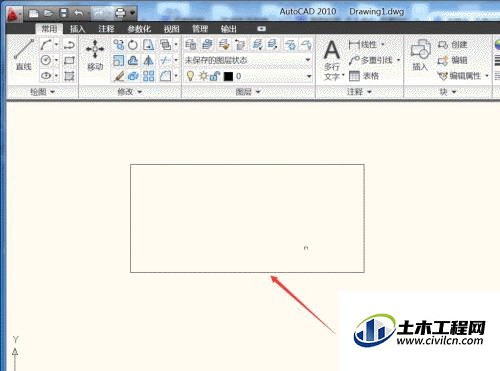The image size is (500, 371).
Task: Click 线性 linear dimension button
Action: coord(363,44)
